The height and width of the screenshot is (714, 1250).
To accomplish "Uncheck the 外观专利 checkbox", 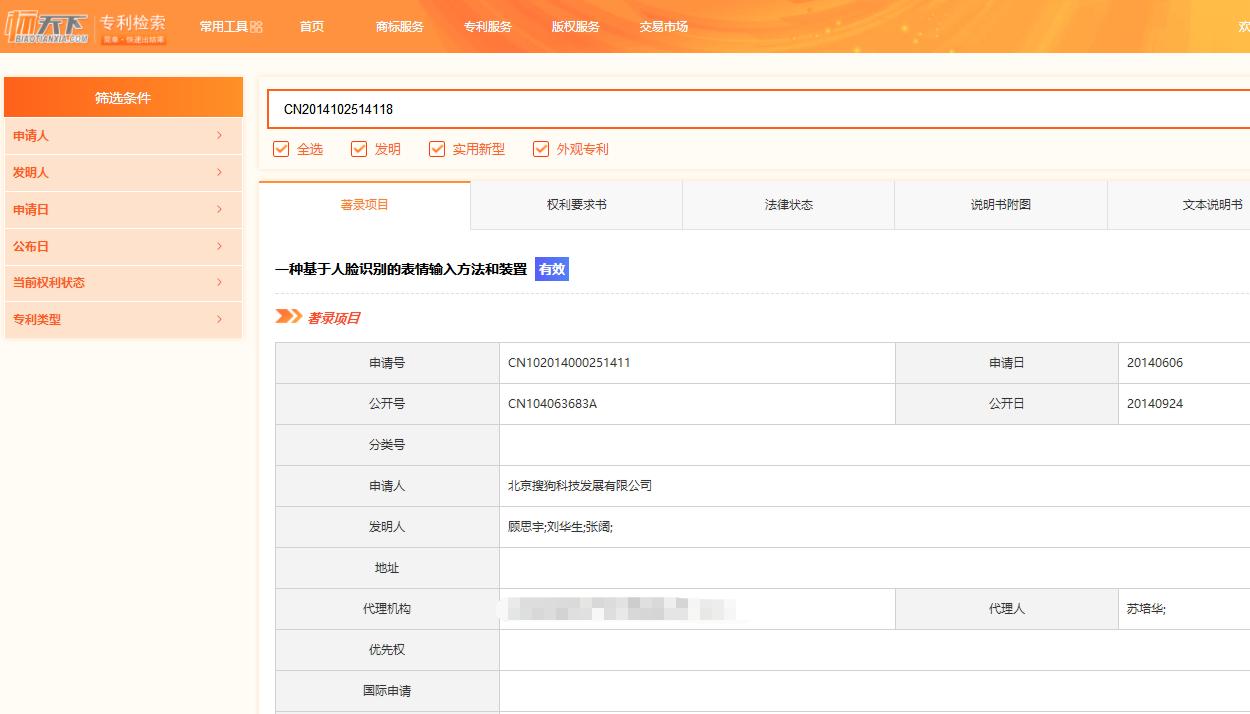I will (542, 148).
